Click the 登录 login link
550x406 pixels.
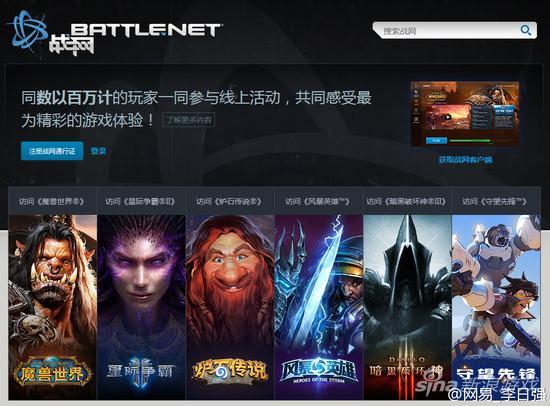[x=98, y=151]
